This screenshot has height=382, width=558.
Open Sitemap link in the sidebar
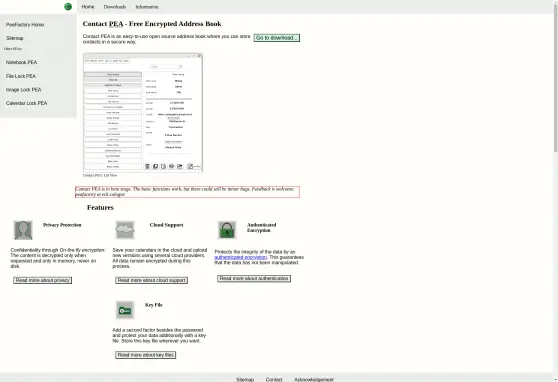click(15, 38)
